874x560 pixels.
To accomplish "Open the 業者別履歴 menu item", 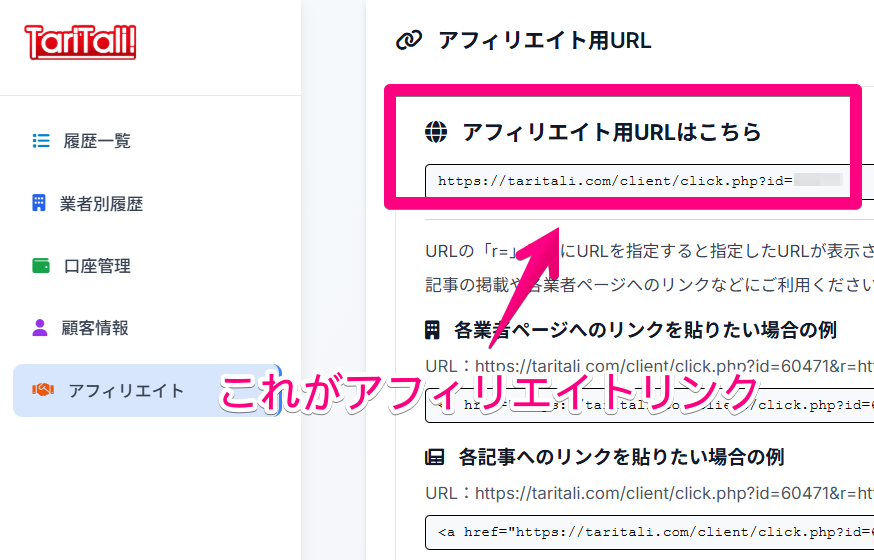I will pos(101,204).
